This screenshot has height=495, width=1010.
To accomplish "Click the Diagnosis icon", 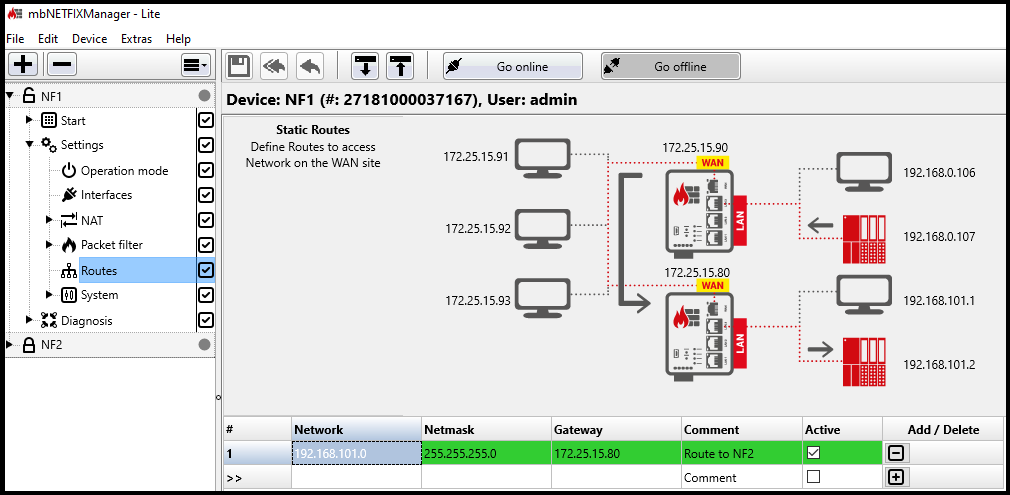I will pyautogui.click(x=49, y=320).
